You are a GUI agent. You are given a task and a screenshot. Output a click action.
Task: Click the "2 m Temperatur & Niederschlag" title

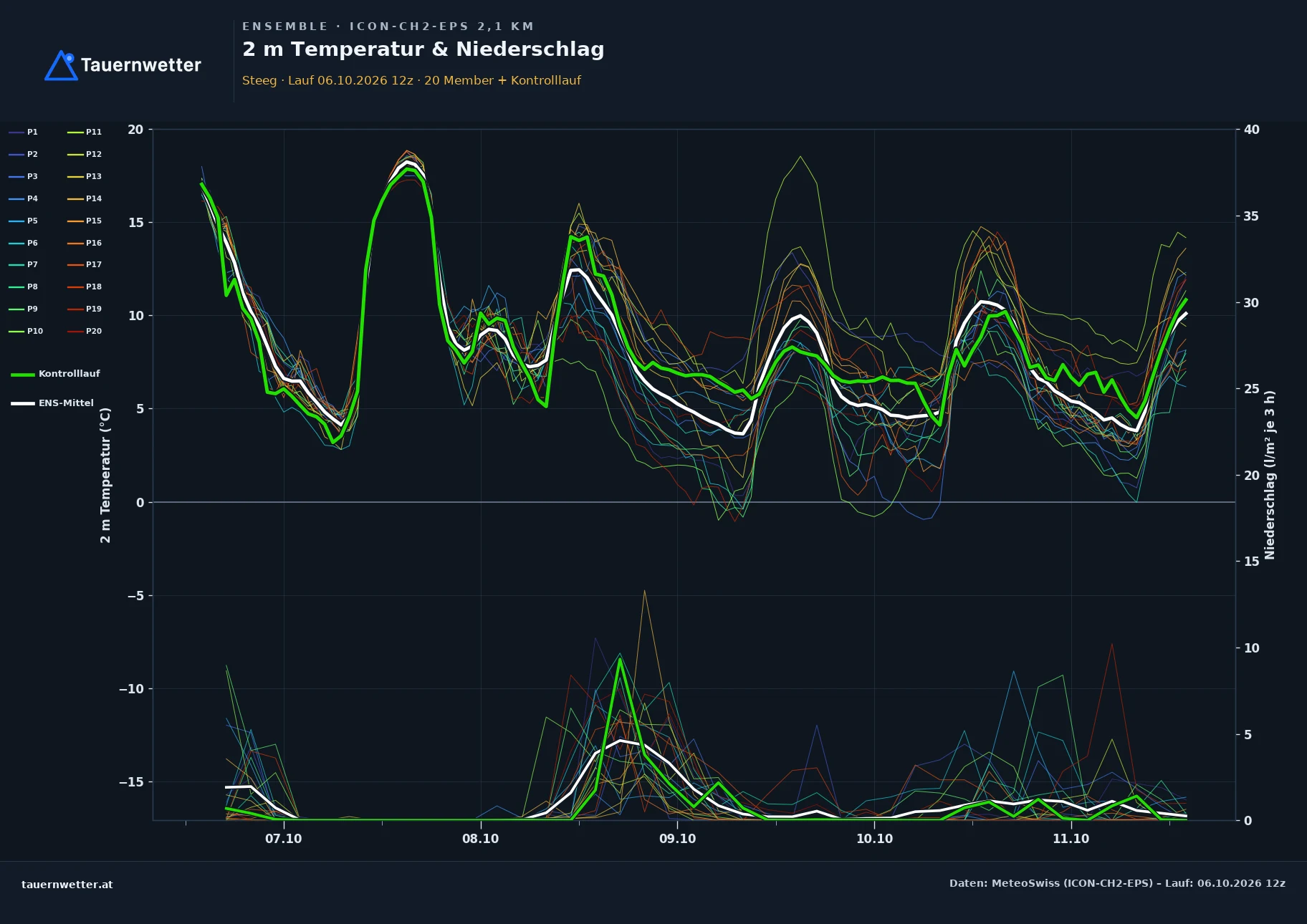click(x=423, y=49)
